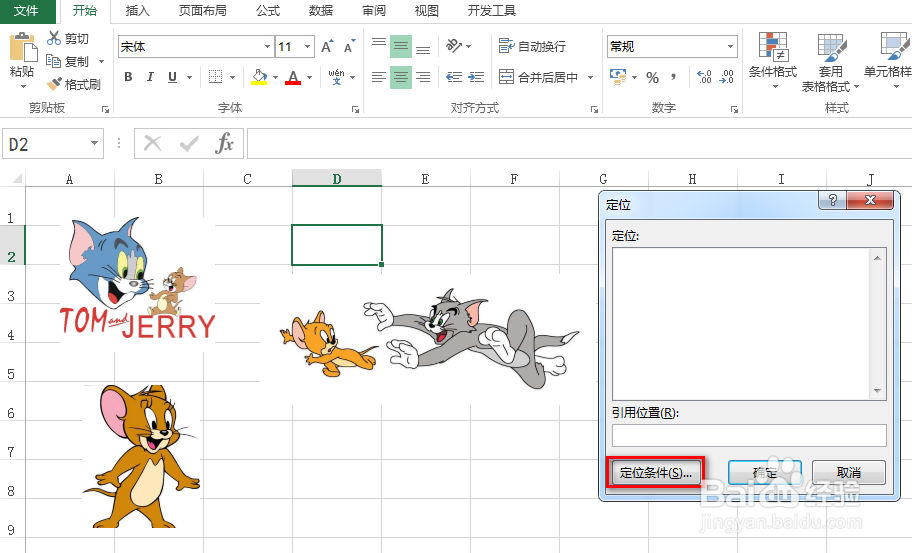The image size is (912, 553).
Task: Click the help button in 定位 dialog
Action: pyautogui.click(x=832, y=201)
